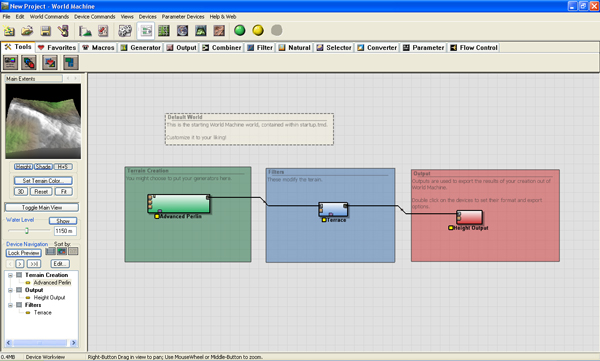Switch to the Generator tab
Viewport: 600px width, 361px height.
tap(141, 47)
